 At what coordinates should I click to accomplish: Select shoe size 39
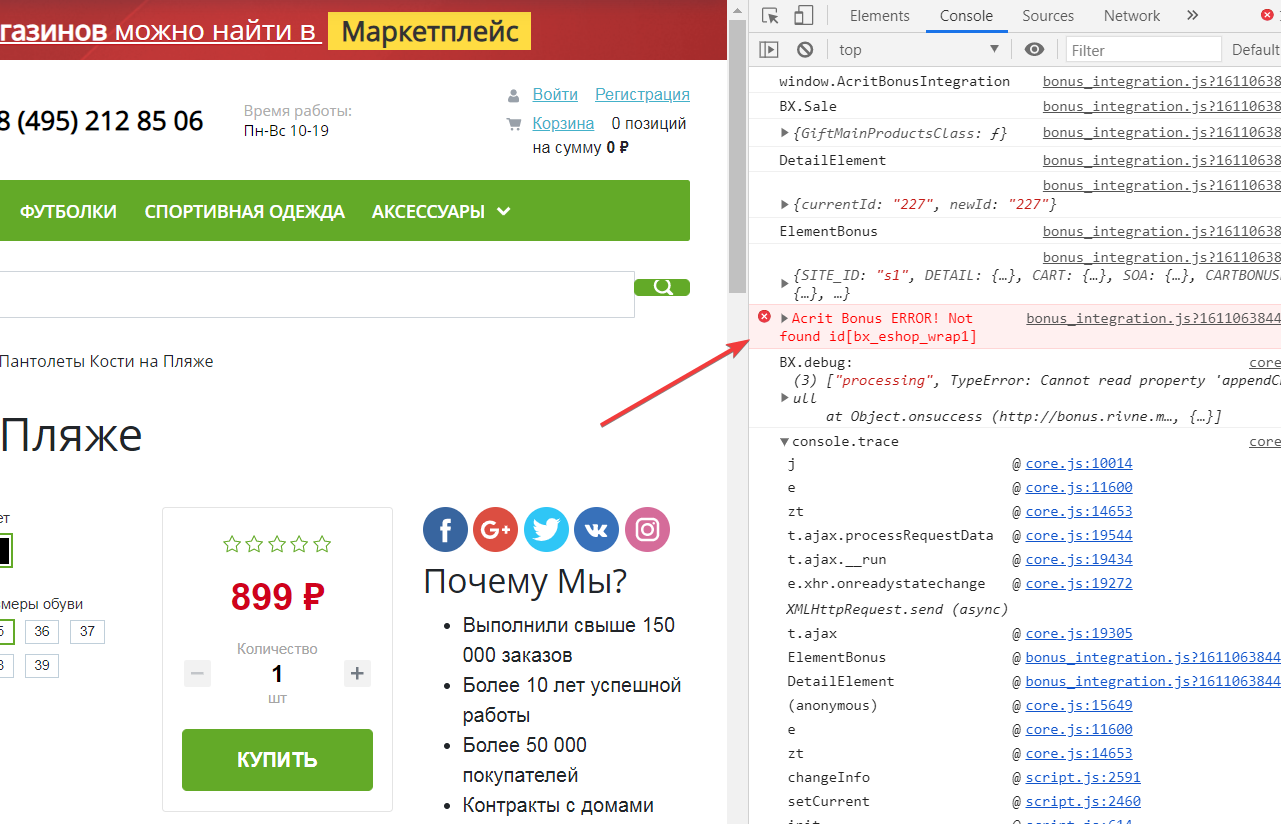click(42, 666)
